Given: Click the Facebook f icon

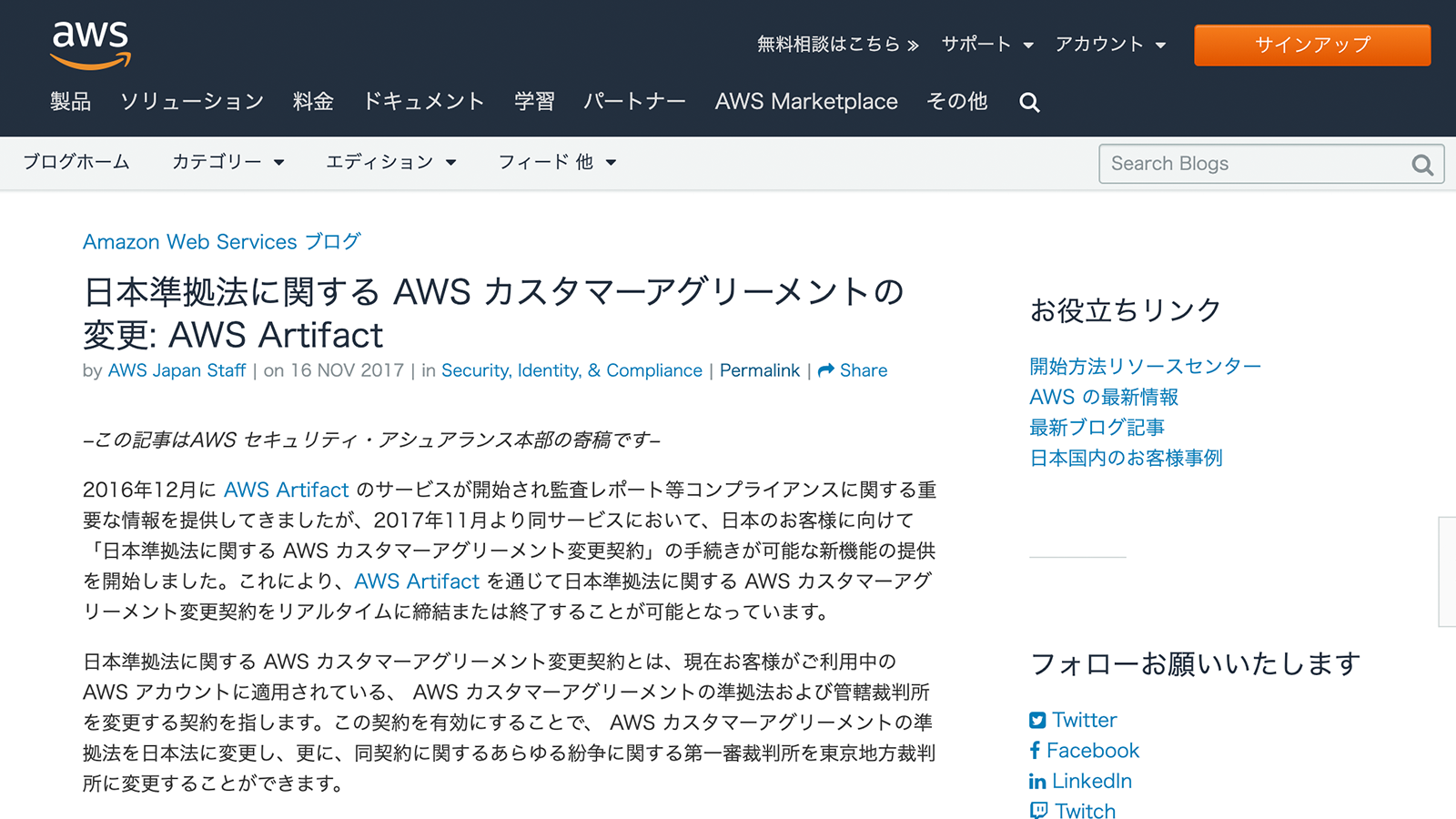Looking at the screenshot, I should coord(1035,751).
